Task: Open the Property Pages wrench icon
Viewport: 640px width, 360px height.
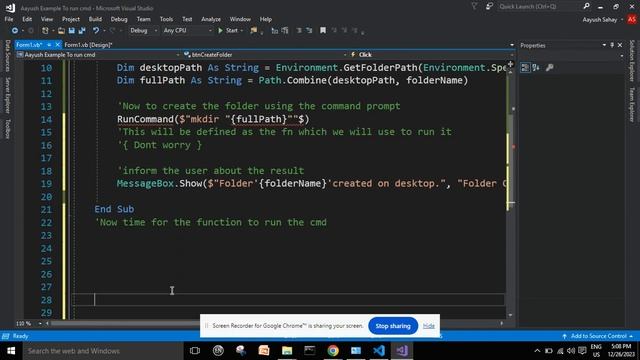Action: 549,68
